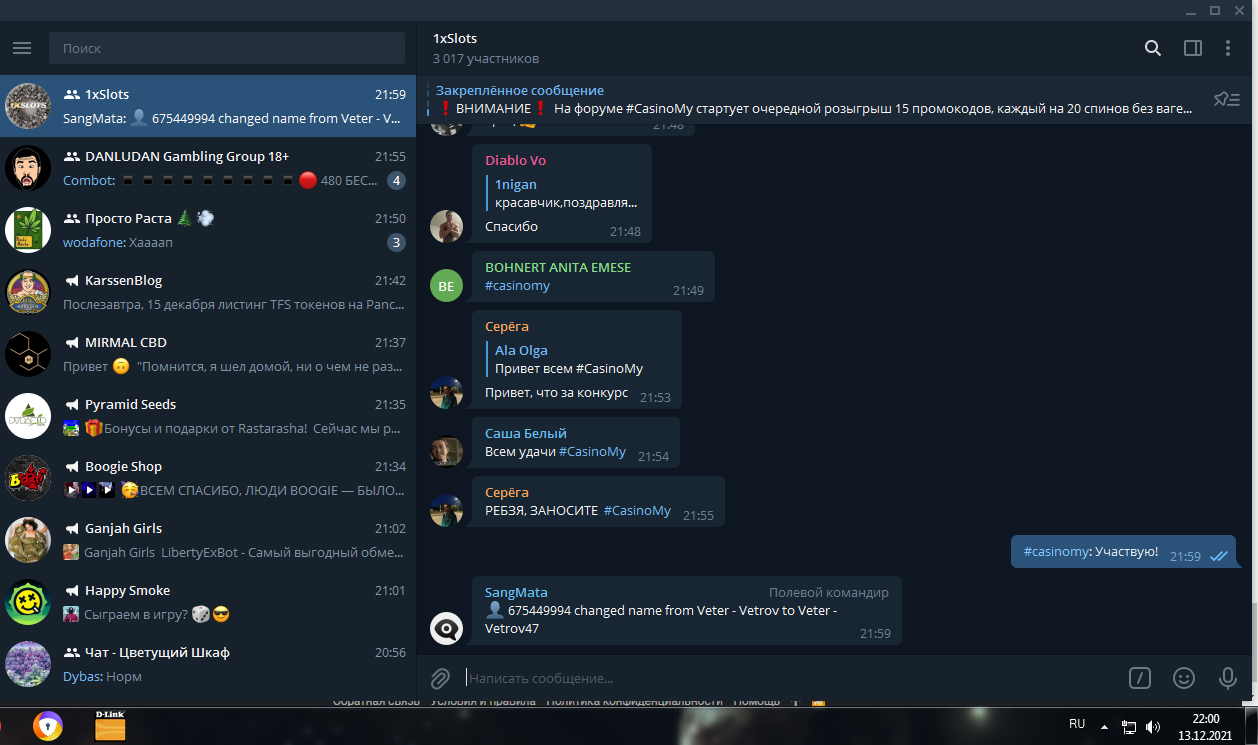This screenshot has height=745, width=1258.
Task: Open the KarssenBlog channel
Action: click(208, 292)
